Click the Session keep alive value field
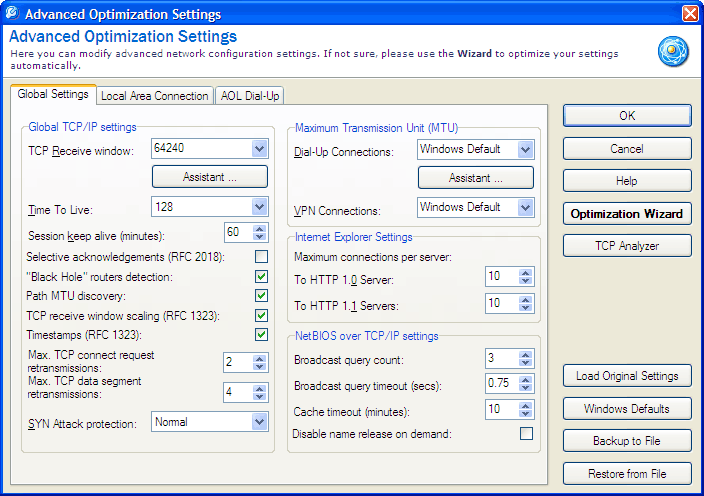The height and width of the screenshot is (496, 704). click(238, 233)
